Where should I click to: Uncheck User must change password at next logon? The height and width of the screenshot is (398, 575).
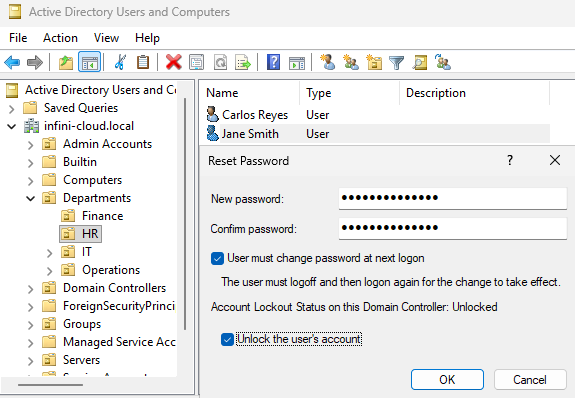tap(217, 258)
